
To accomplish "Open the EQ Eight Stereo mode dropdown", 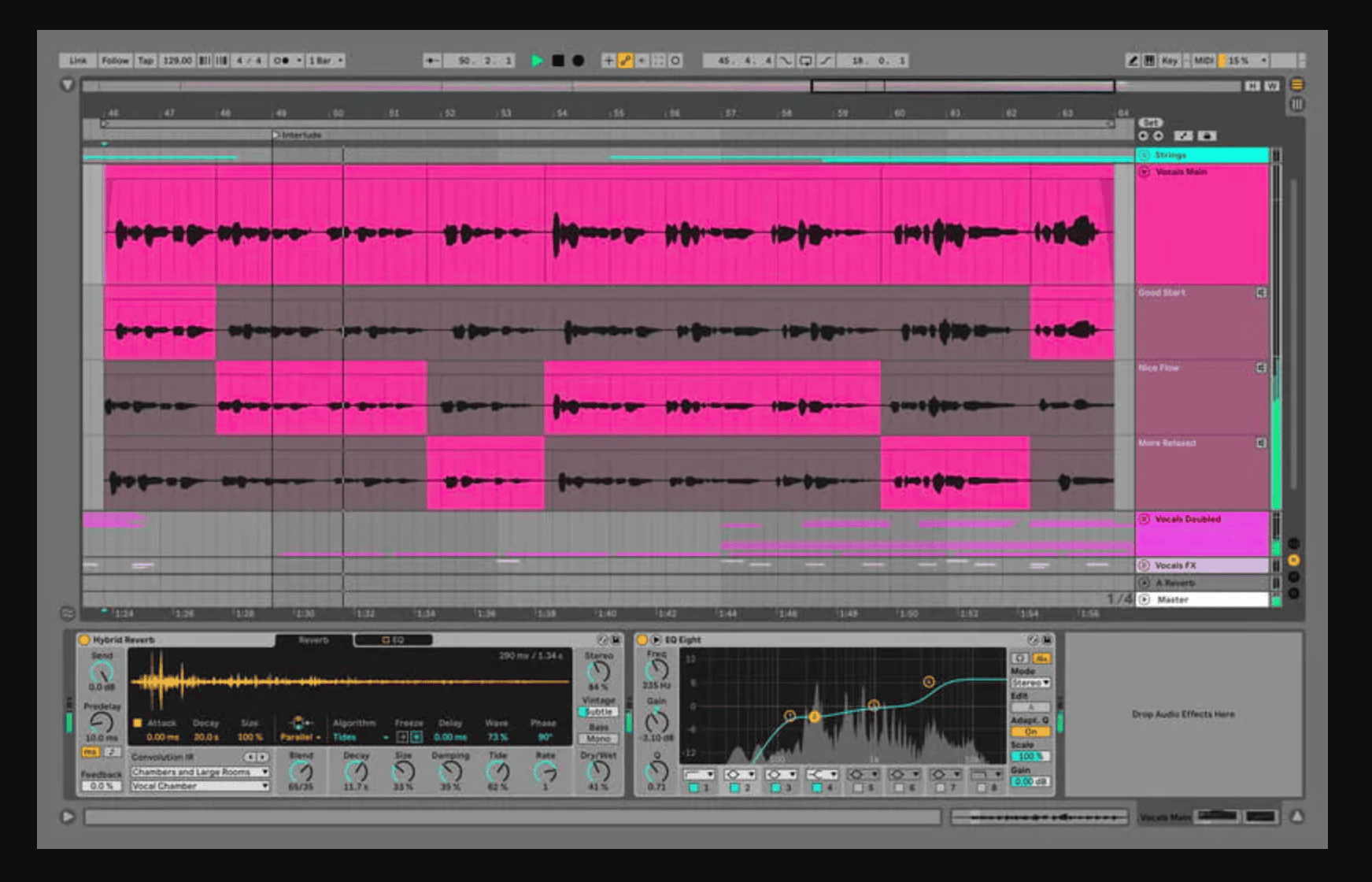I will 1030,683.
